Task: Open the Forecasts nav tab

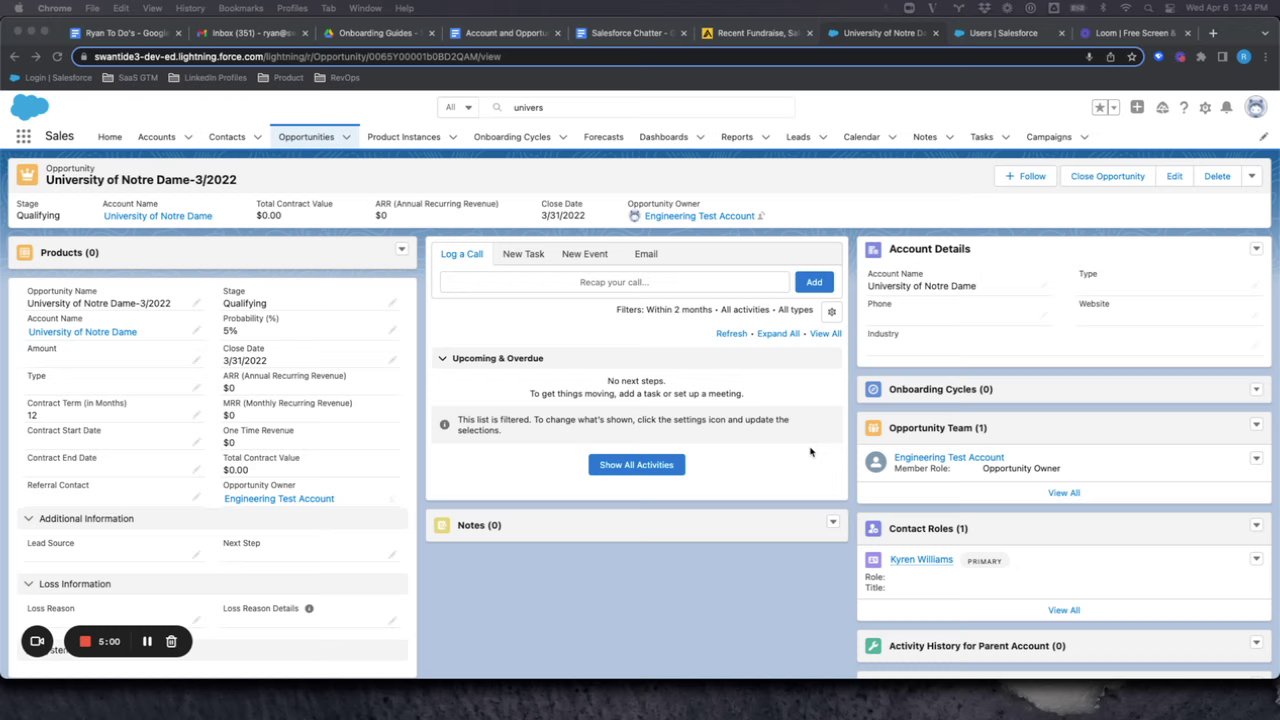Action: (603, 137)
